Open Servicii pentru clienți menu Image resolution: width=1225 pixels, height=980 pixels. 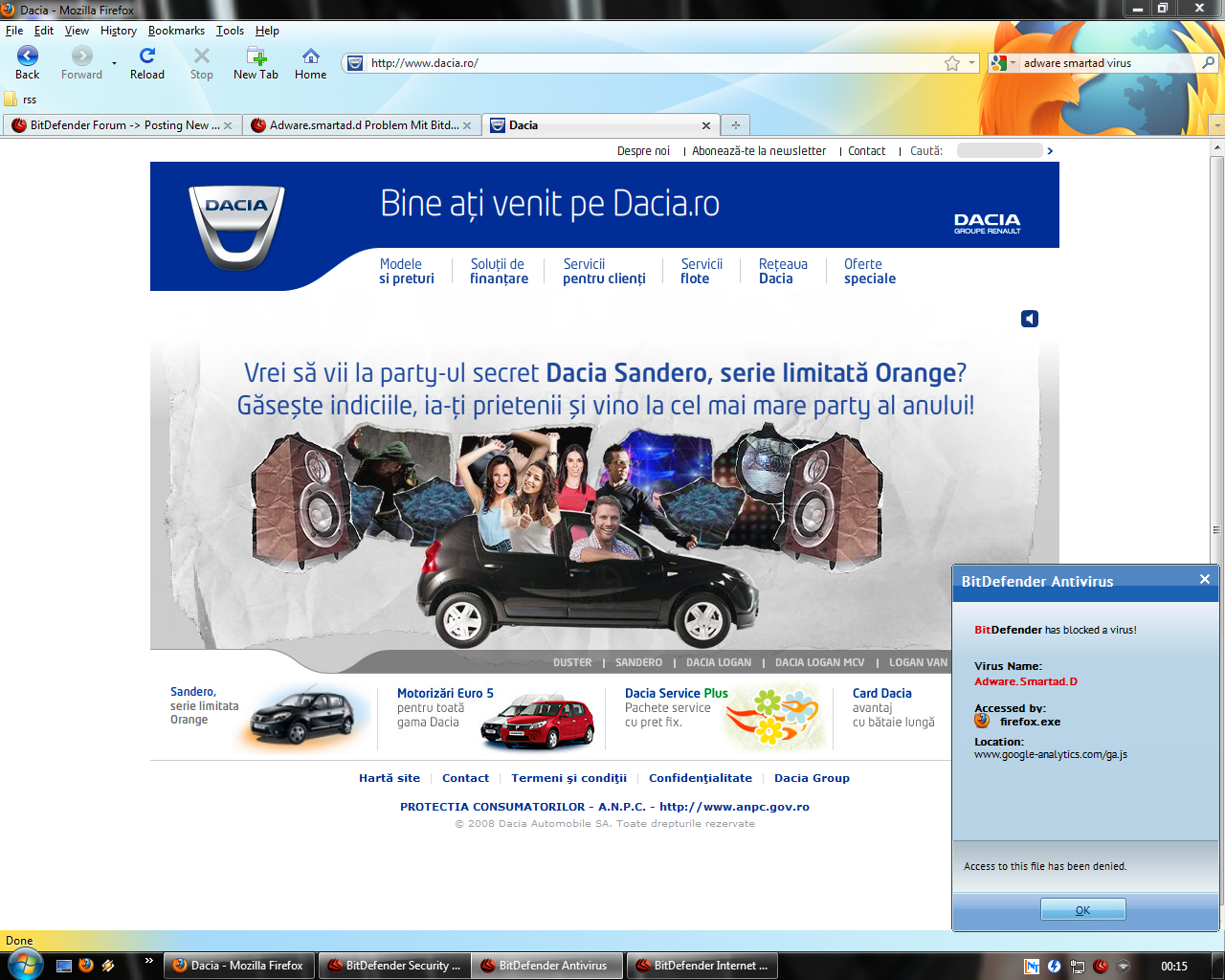tap(604, 272)
